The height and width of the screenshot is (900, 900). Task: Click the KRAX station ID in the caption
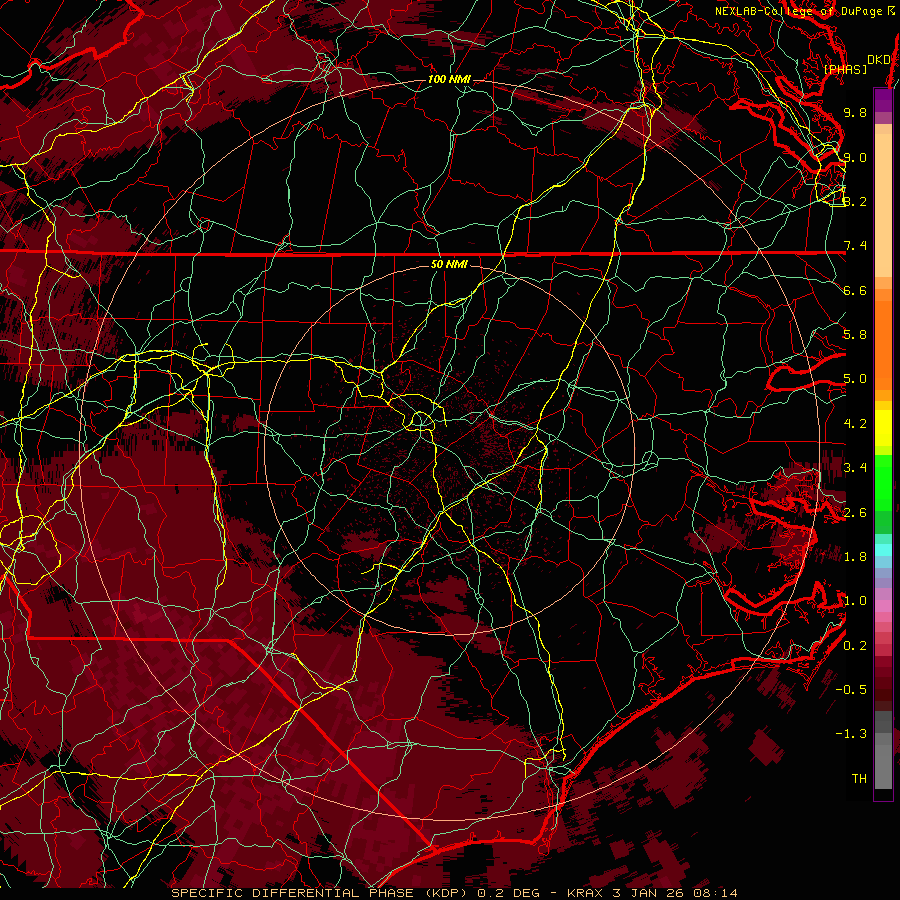coord(585,893)
